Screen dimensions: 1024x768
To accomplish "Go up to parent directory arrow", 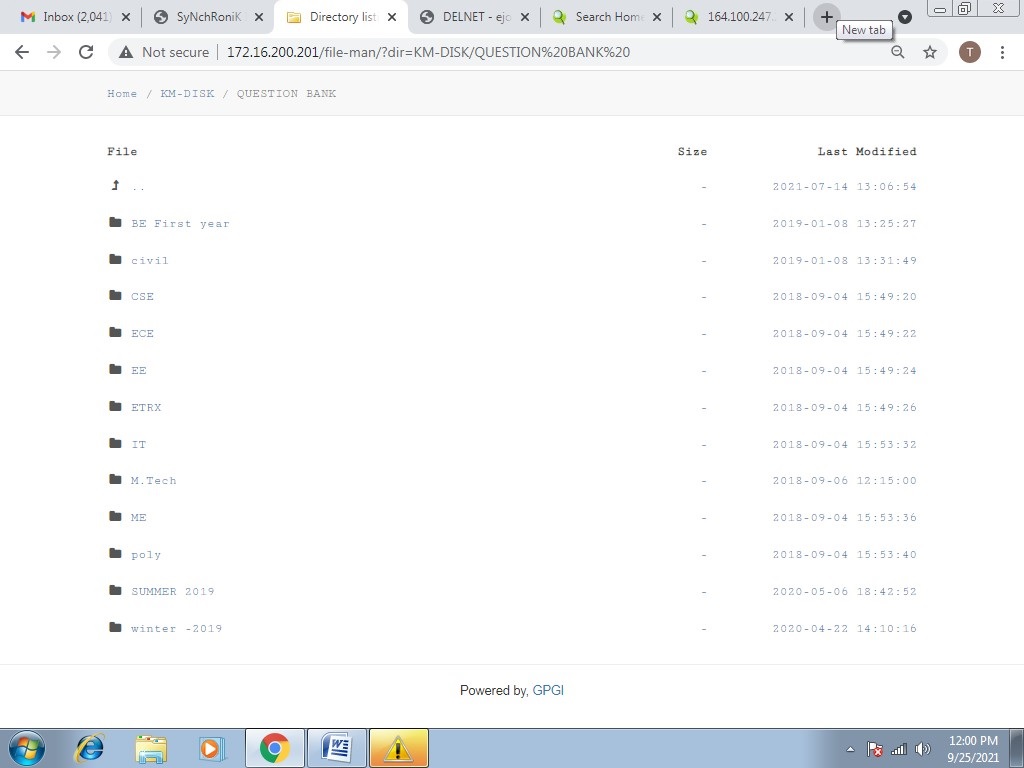I will coord(116,186).
